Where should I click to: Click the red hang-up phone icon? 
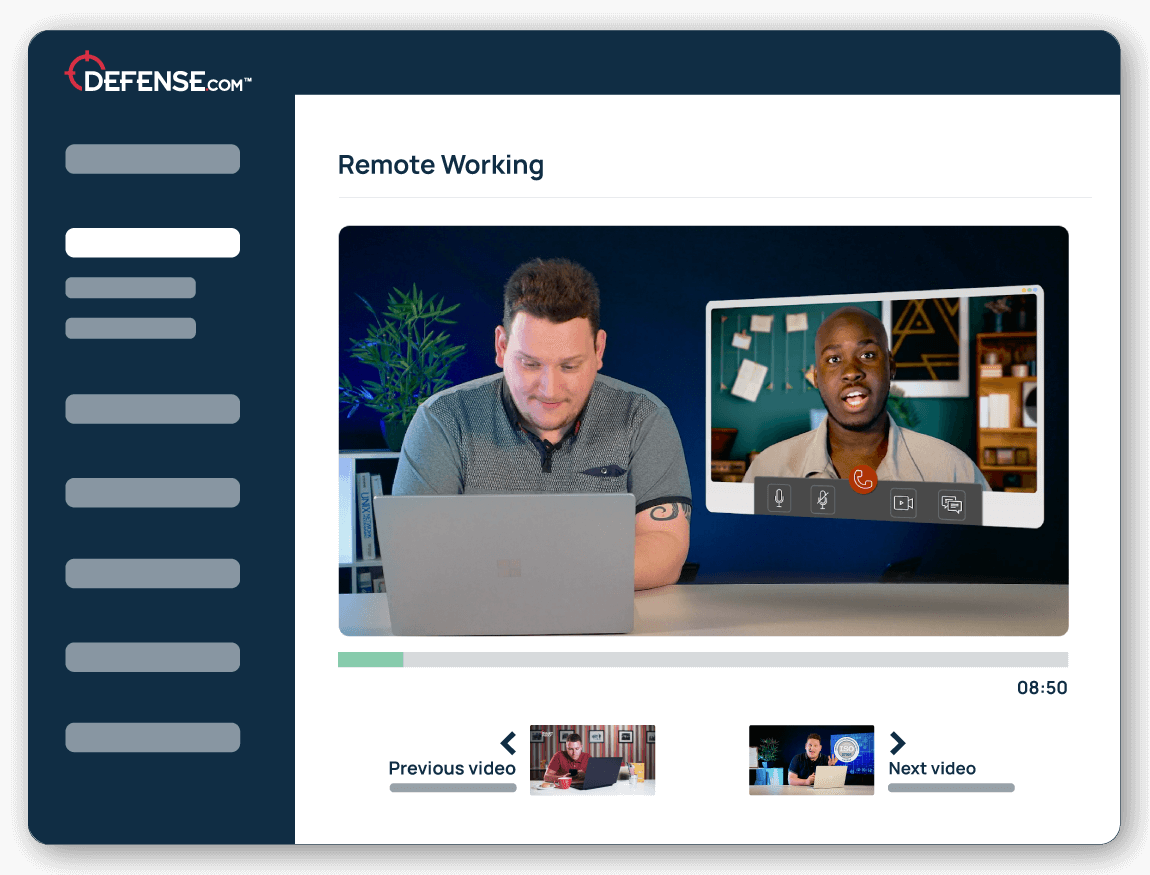pyautogui.click(x=863, y=480)
